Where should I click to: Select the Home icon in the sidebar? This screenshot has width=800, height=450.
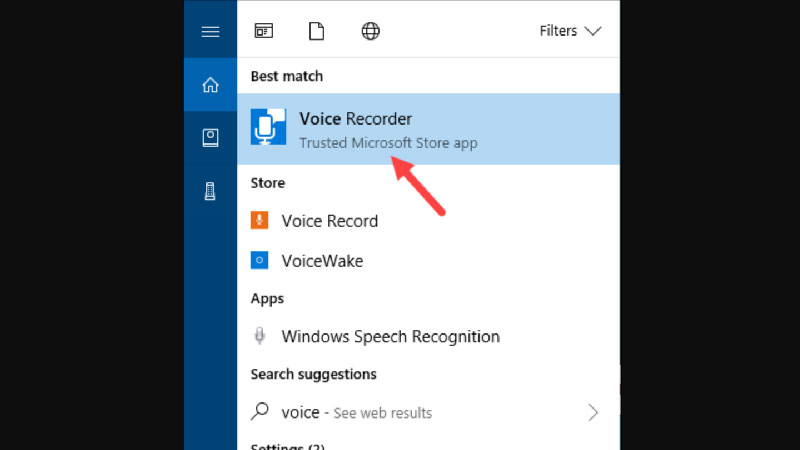click(x=210, y=85)
